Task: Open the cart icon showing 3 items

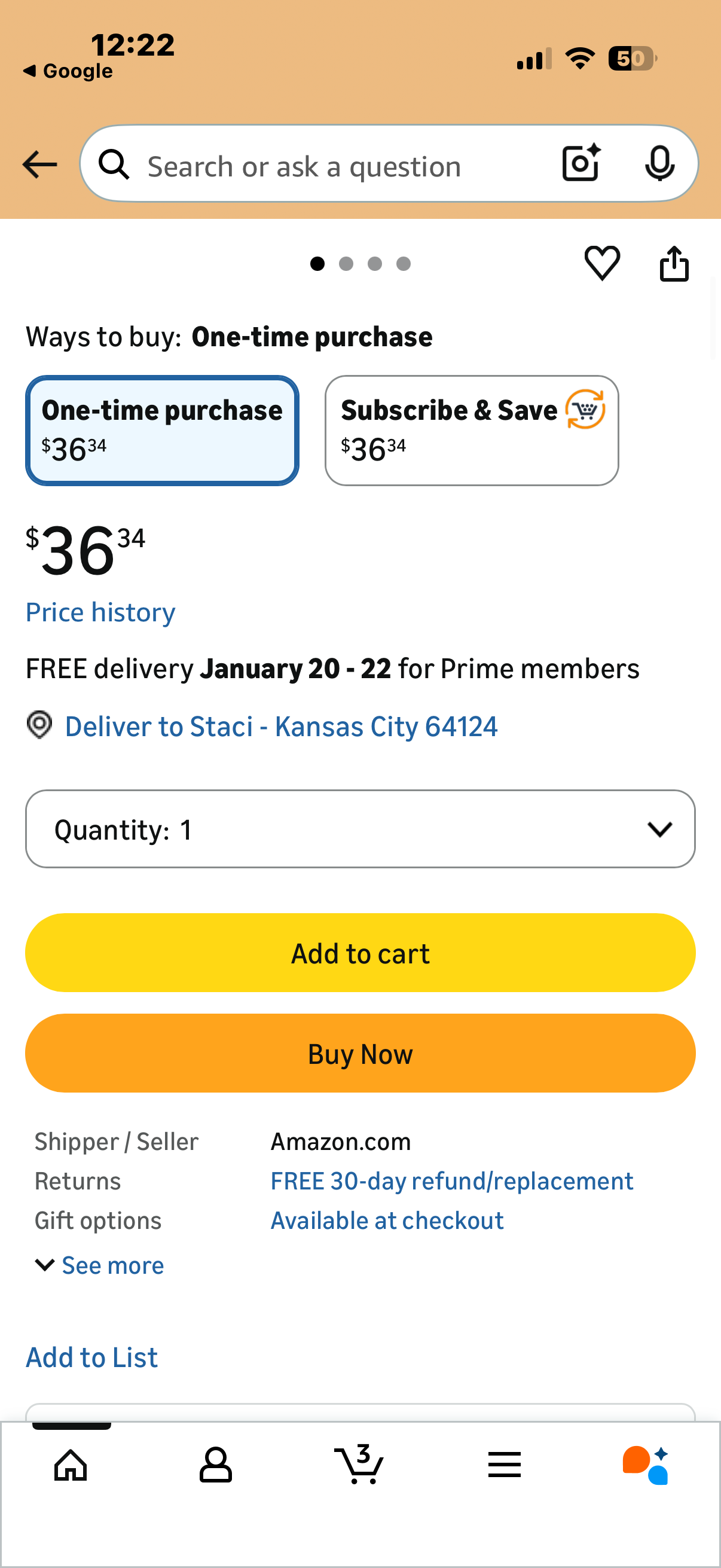Action: pyautogui.click(x=359, y=1465)
